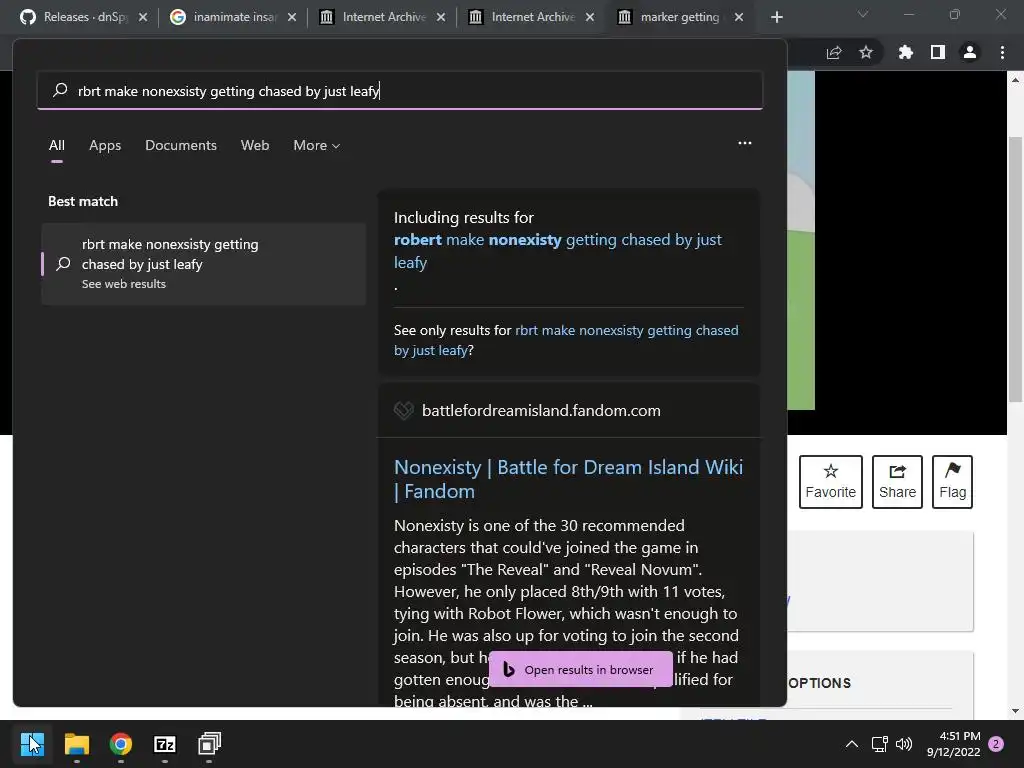Click the Best match heading
This screenshot has height=768, width=1024.
click(83, 201)
